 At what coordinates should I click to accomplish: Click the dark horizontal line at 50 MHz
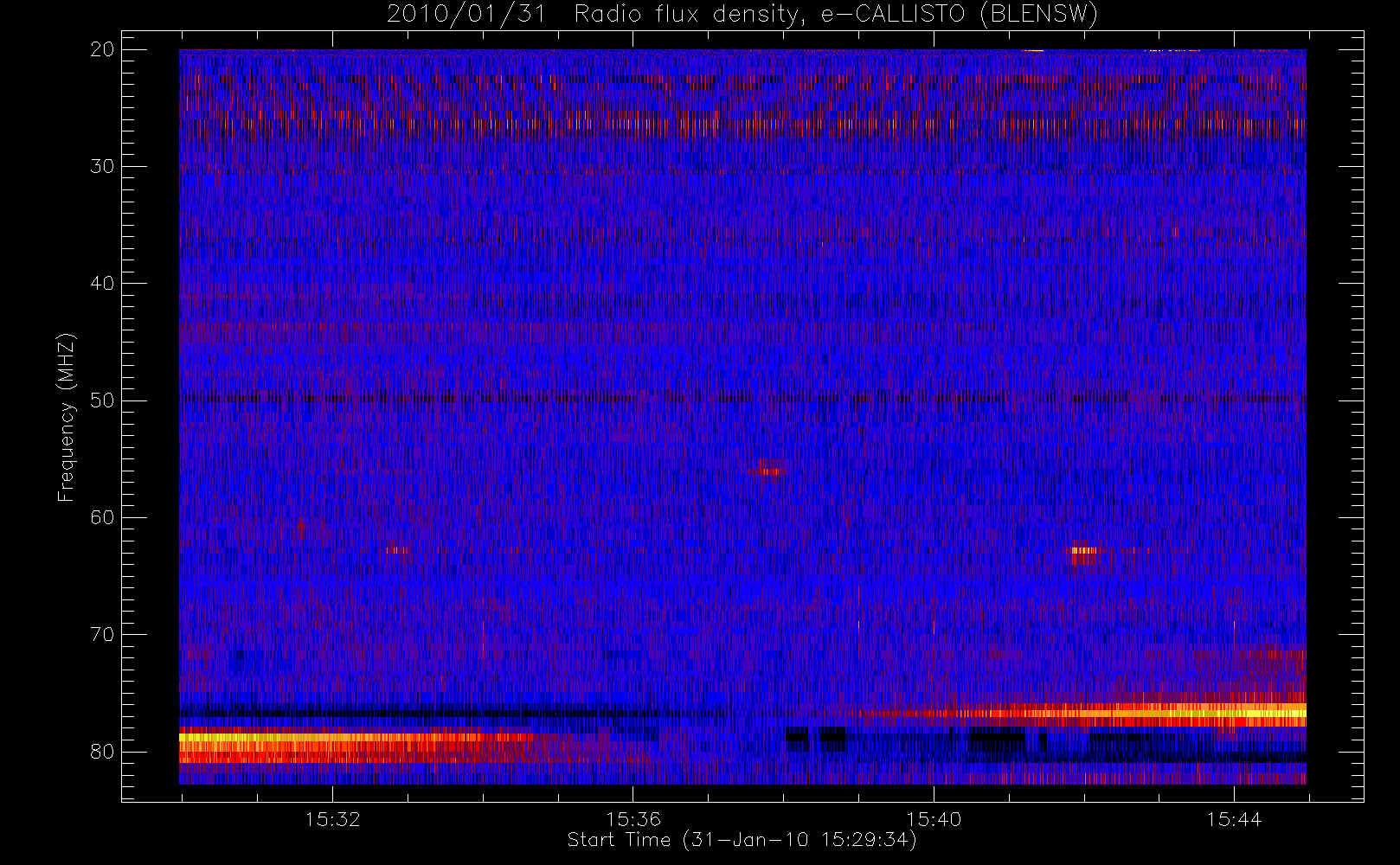(742, 399)
